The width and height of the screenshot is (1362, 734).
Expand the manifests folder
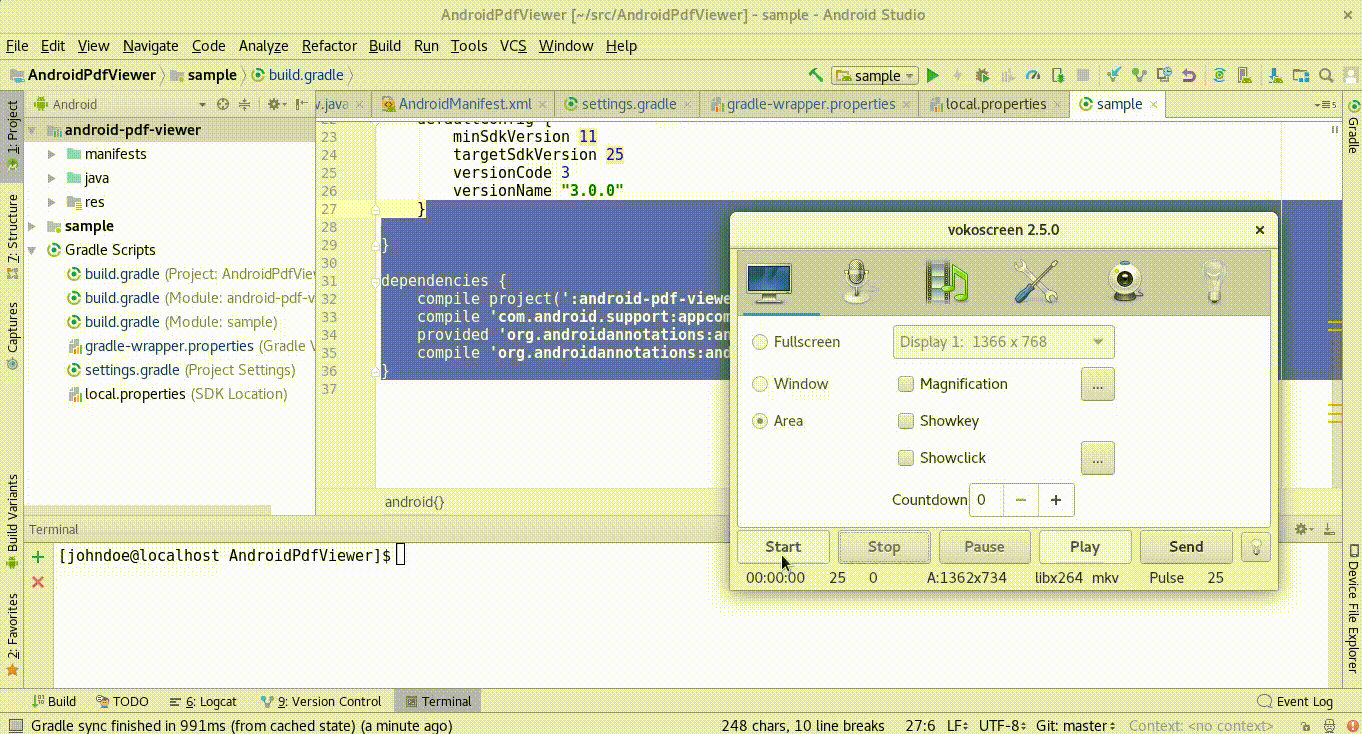(x=52, y=154)
